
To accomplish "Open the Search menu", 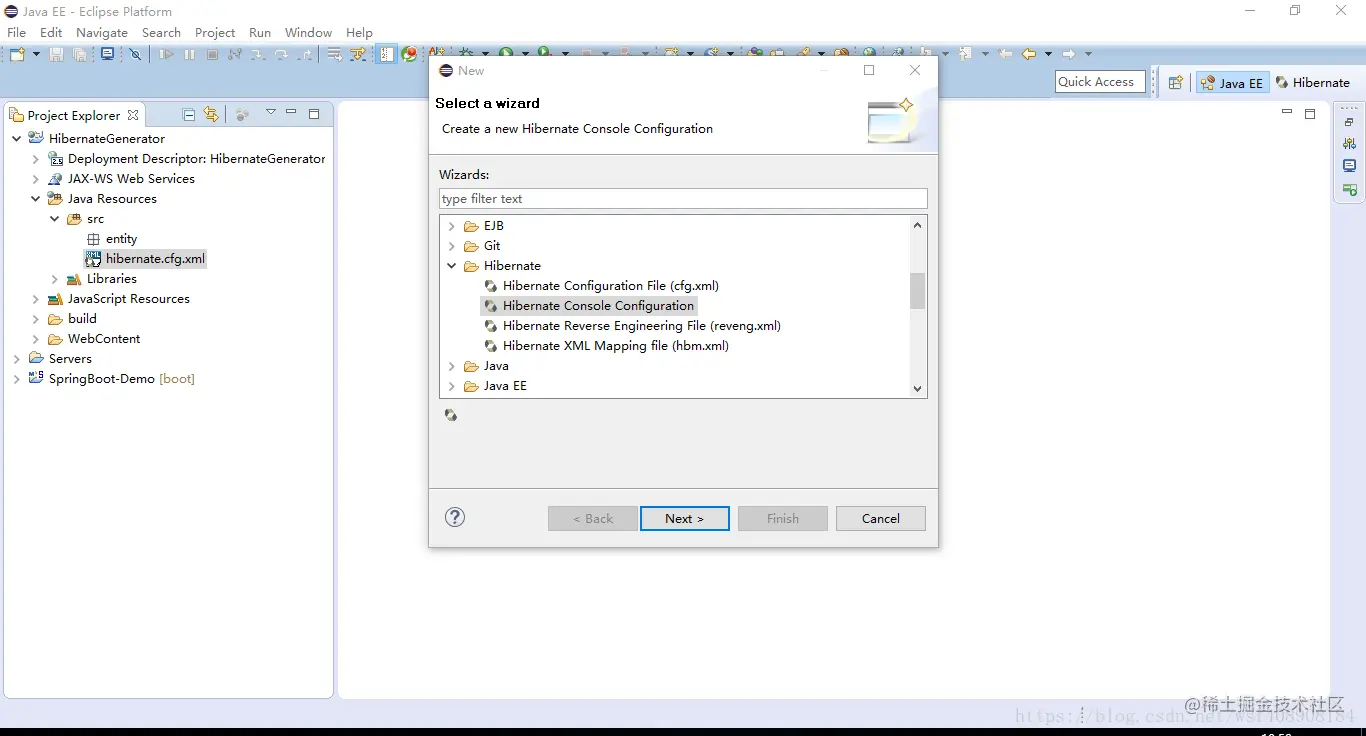I will [x=161, y=32].
